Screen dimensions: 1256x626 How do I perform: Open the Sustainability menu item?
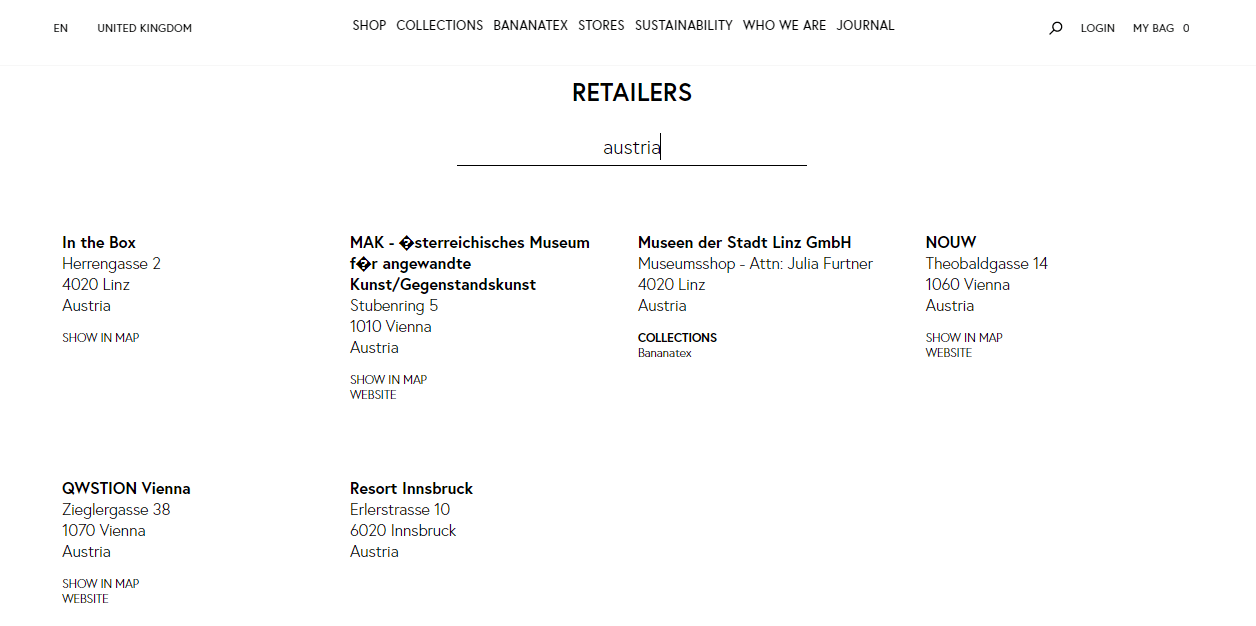pos(684,25)
